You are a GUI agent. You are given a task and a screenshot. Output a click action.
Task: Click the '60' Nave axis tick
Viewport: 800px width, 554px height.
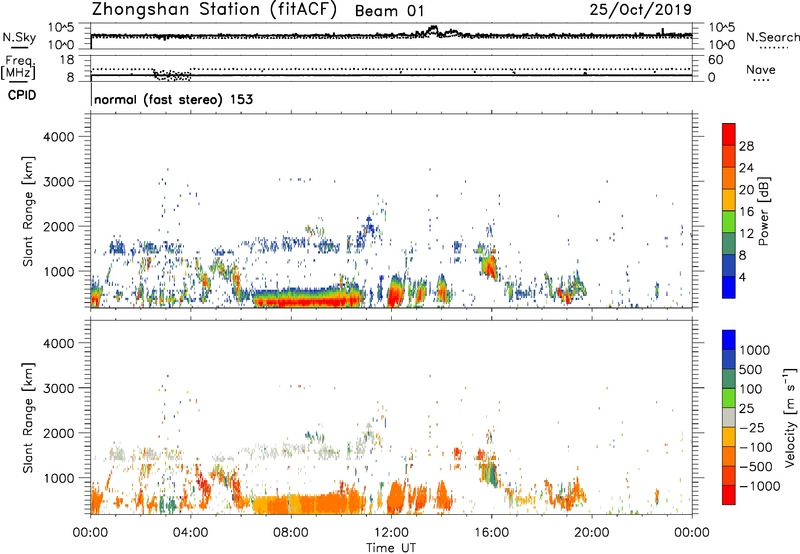click(x=715, y=60)
